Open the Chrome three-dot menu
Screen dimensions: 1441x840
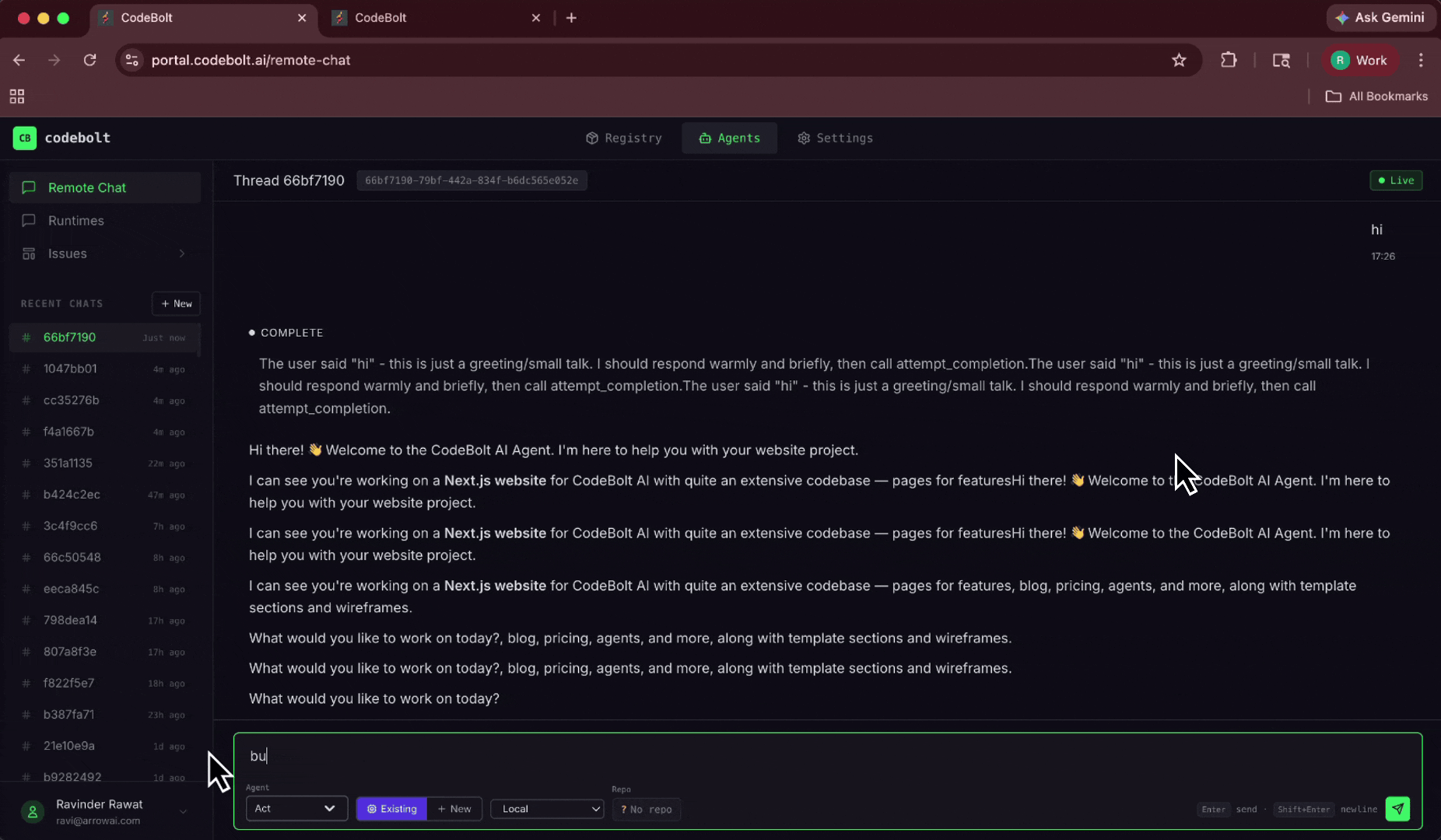pyautogui.click(x=1421, y=60)
